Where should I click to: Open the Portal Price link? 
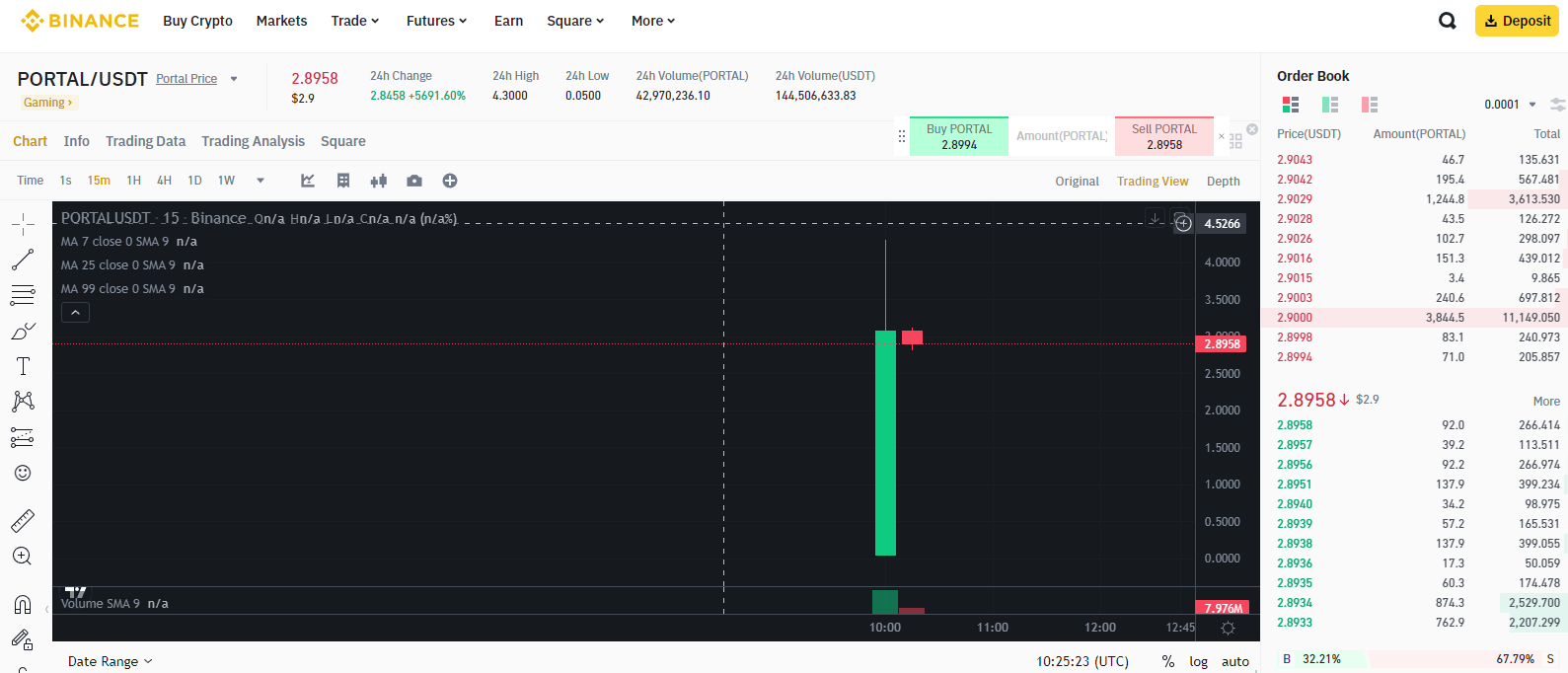point(187,79)
